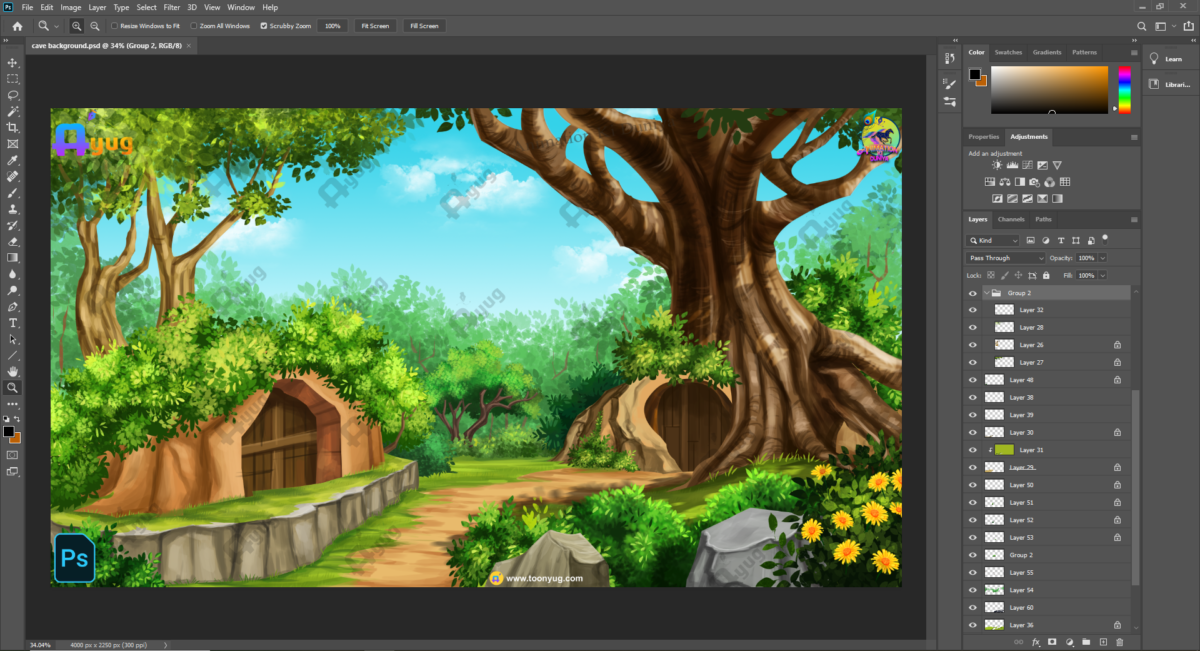Select the Magic Wand tool
The width and height of the screenshot is (1200, 651).
point(13,111)
